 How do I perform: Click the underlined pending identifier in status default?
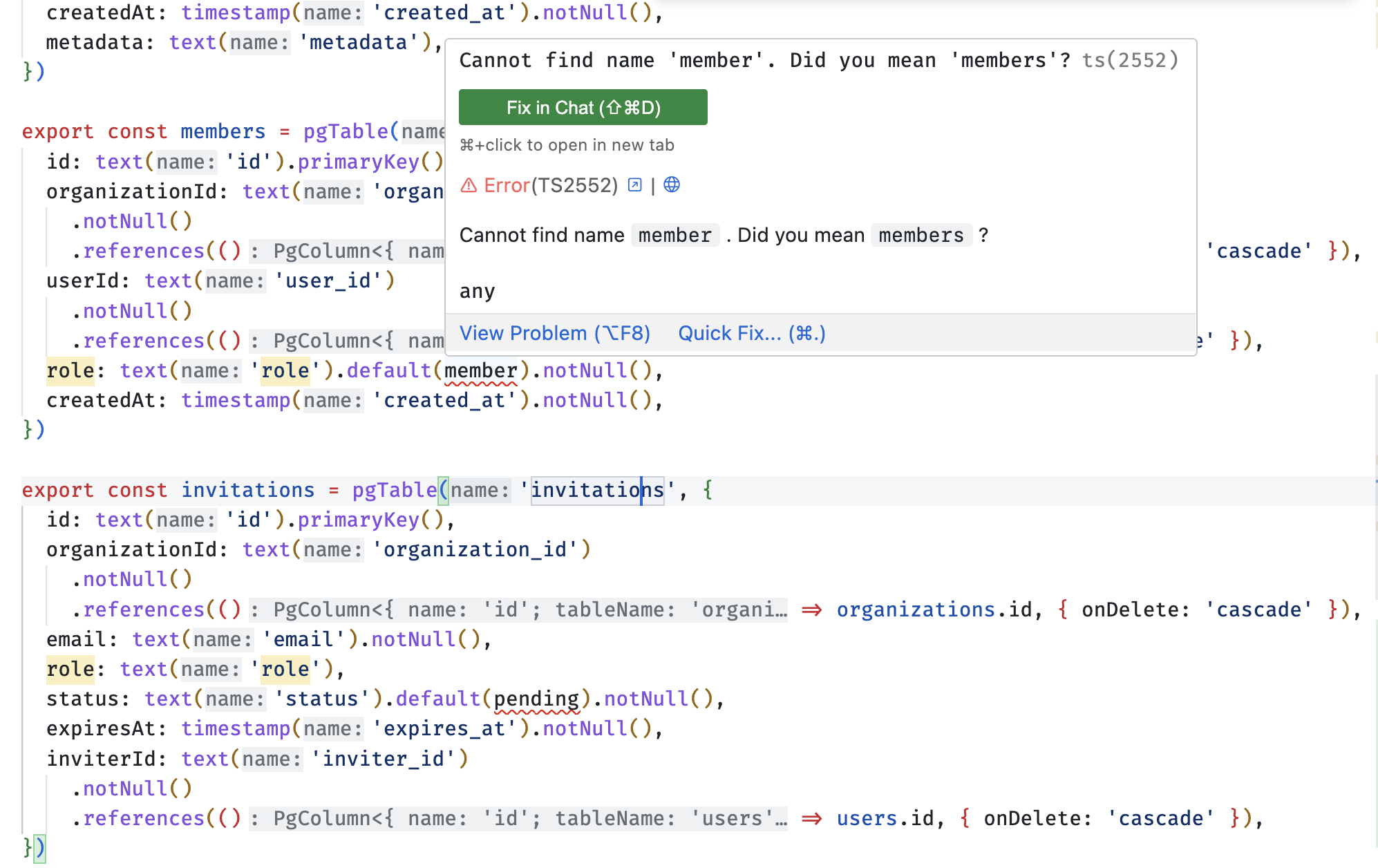(536, 699)
